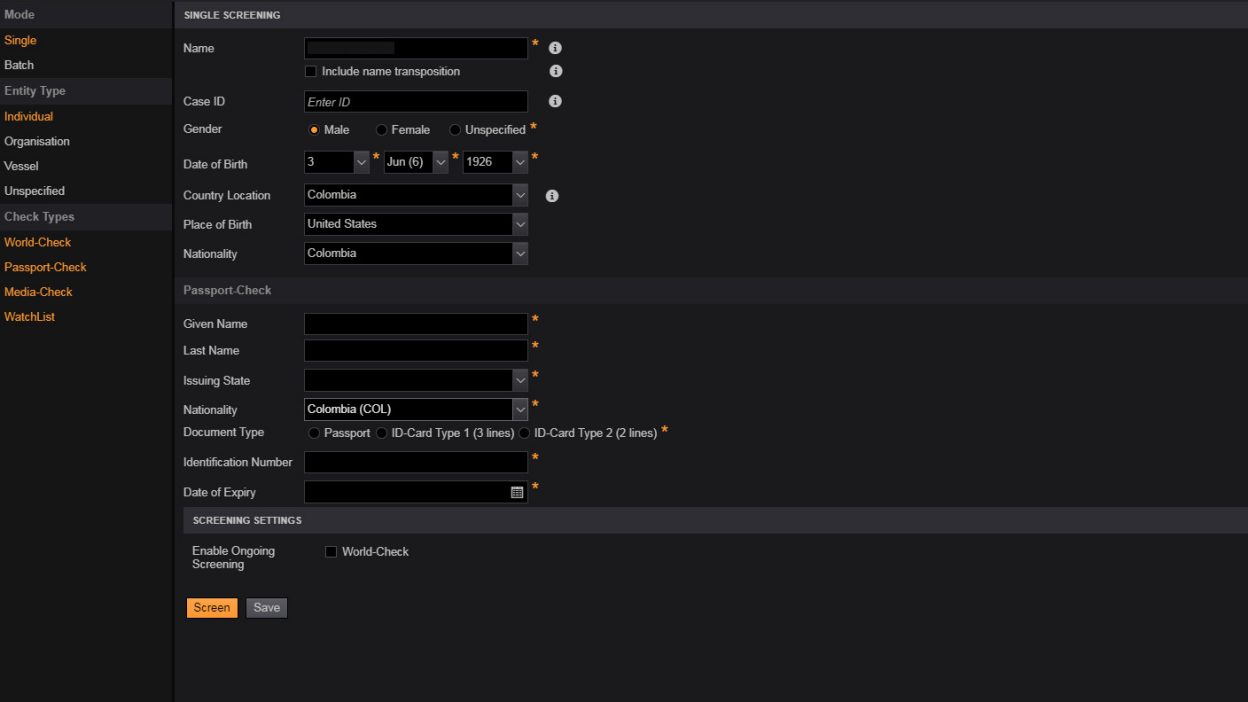Viewport: 1248px width, 702px height.
Task: Click info icon next to Case ID
Action: click(x=555, y=101)
